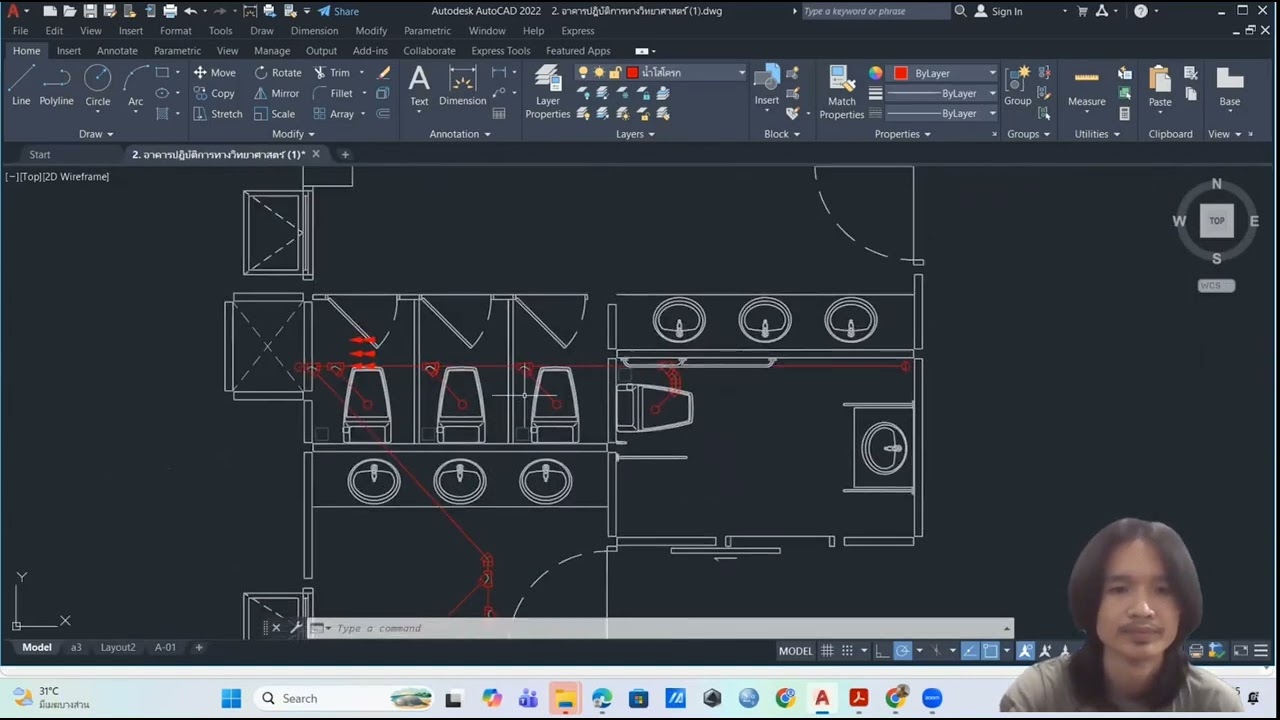Activate the Stretch command
1280x720 pixels.
click(217, 114)
